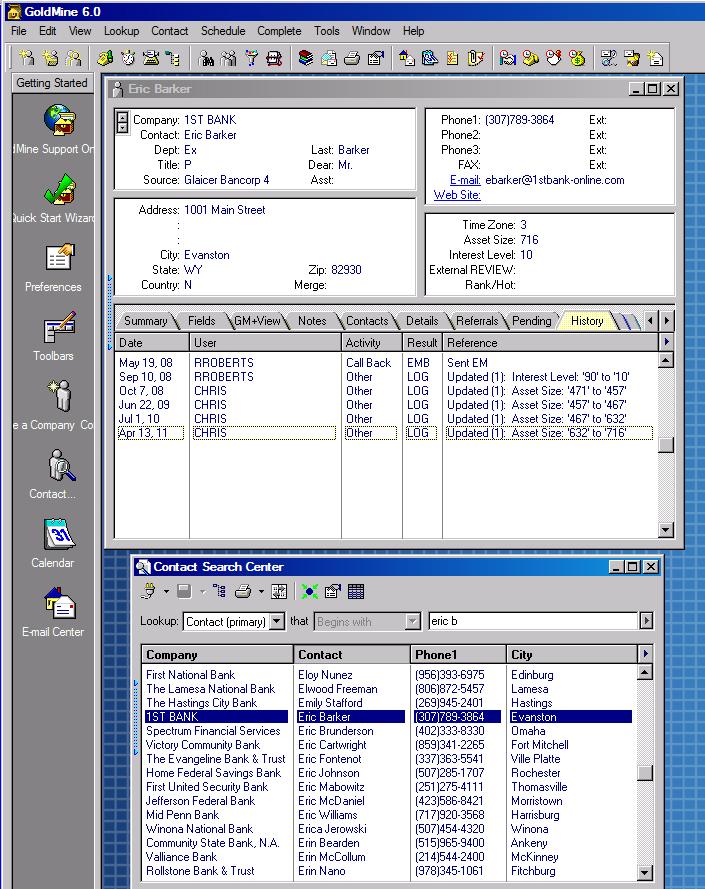705x889 pixels.
Task: Click the Web Site link
Action: click(x=456, y=195)
